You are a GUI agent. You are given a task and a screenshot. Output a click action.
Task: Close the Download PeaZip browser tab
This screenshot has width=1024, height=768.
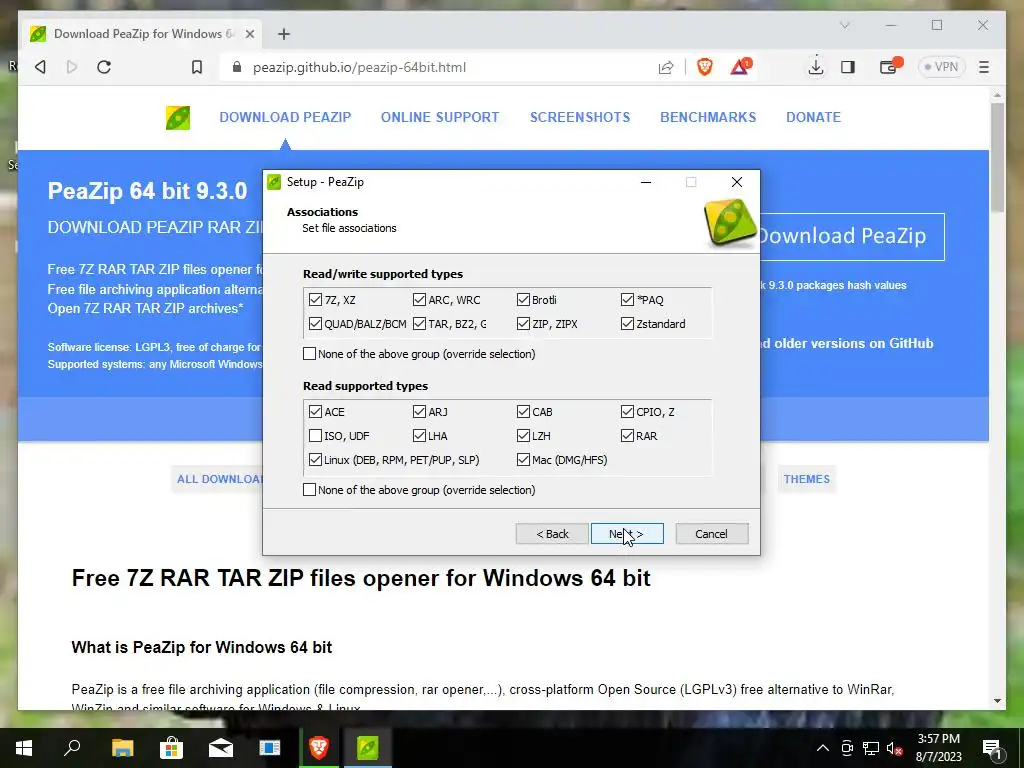pos(249,34)
